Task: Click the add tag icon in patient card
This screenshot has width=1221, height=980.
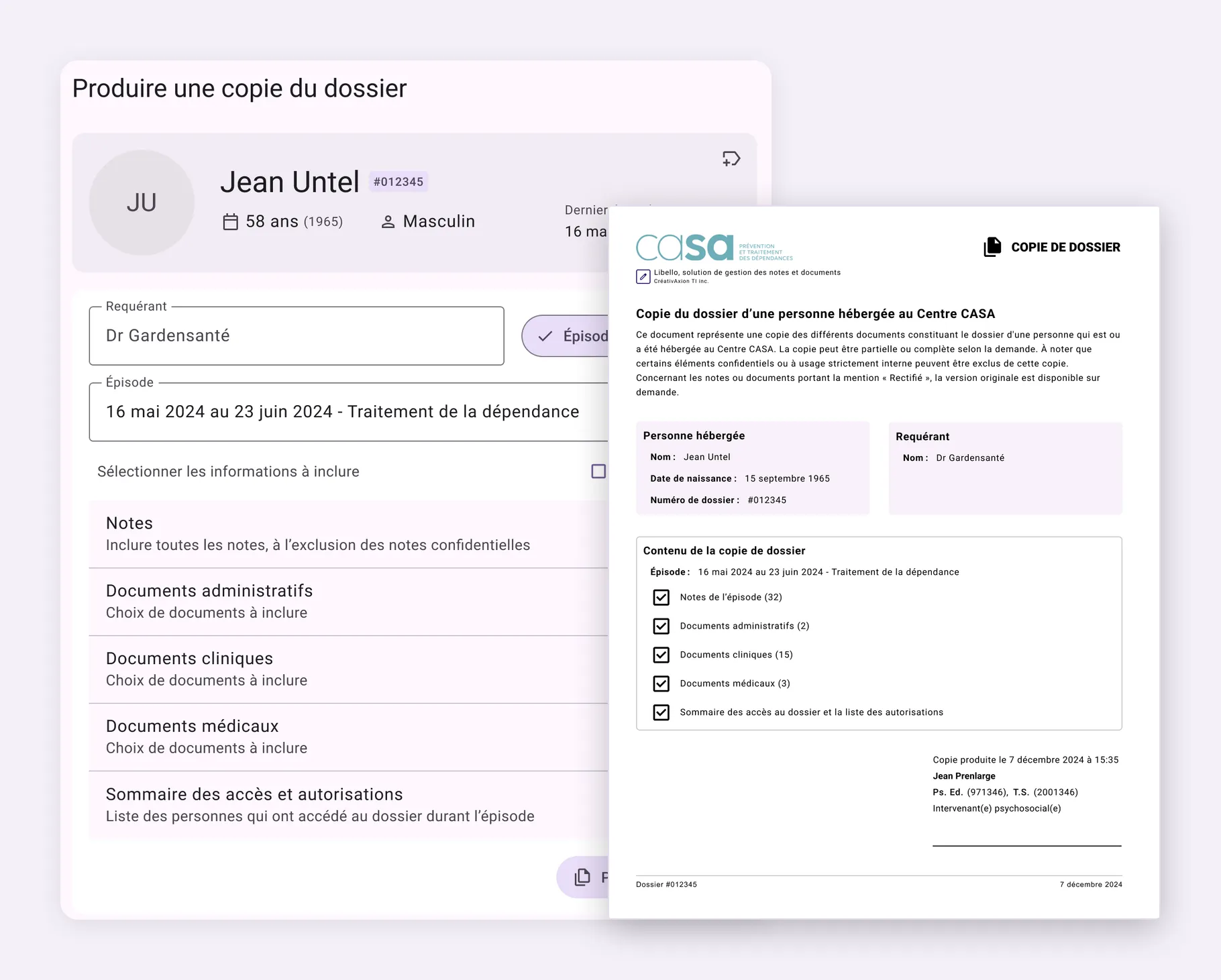Action: (731, 159)
